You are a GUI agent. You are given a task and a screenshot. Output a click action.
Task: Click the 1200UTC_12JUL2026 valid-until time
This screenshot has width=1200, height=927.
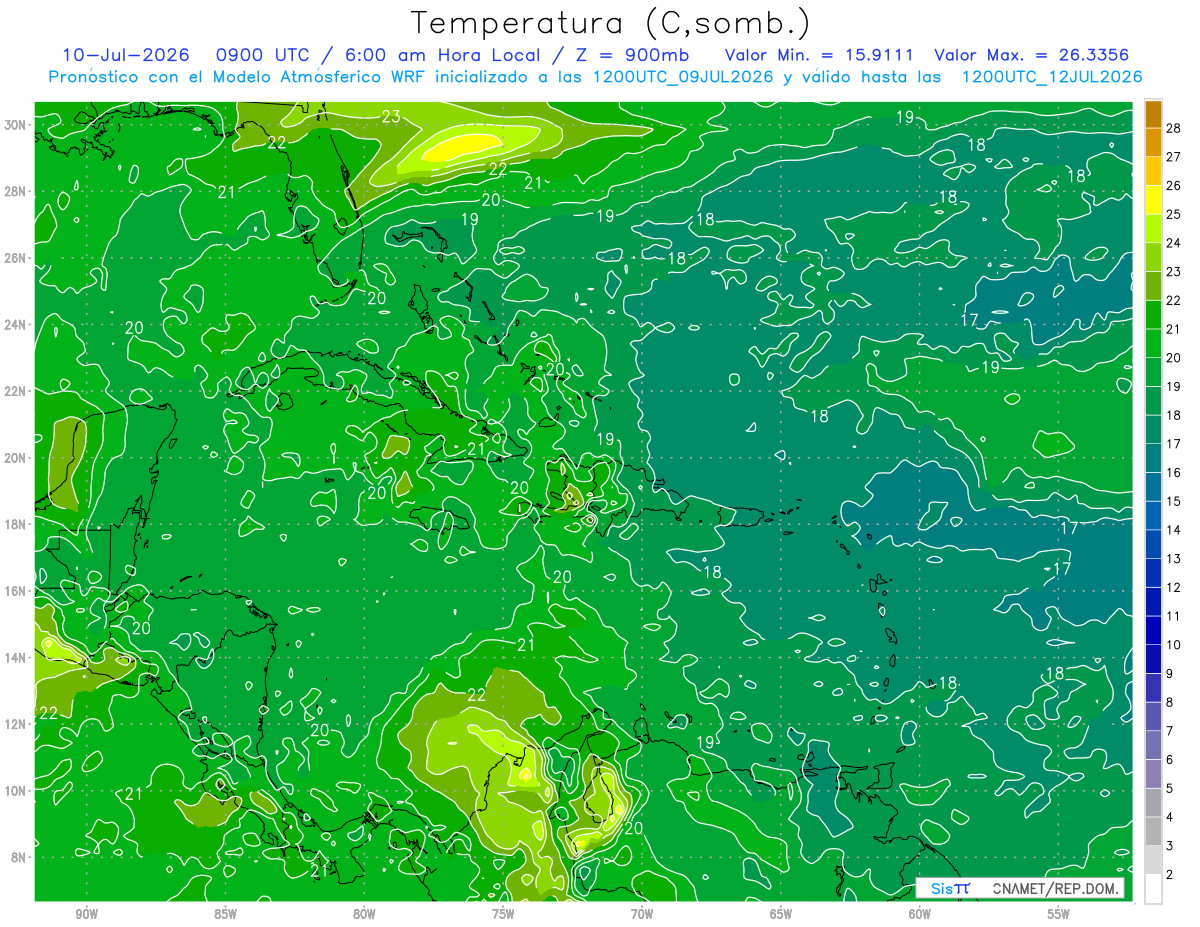[x=1051, y=76]
